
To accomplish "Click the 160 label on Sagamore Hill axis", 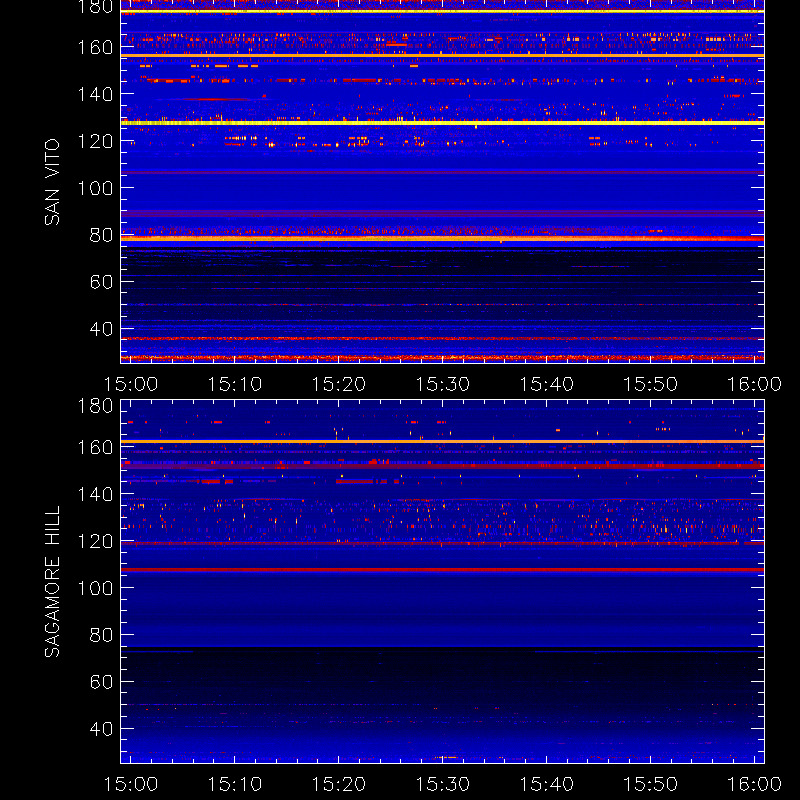I will coord(95,447).
